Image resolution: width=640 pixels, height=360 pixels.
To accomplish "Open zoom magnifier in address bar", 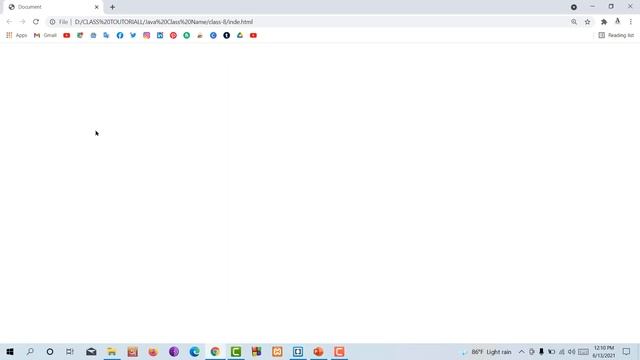I will 574,22.
